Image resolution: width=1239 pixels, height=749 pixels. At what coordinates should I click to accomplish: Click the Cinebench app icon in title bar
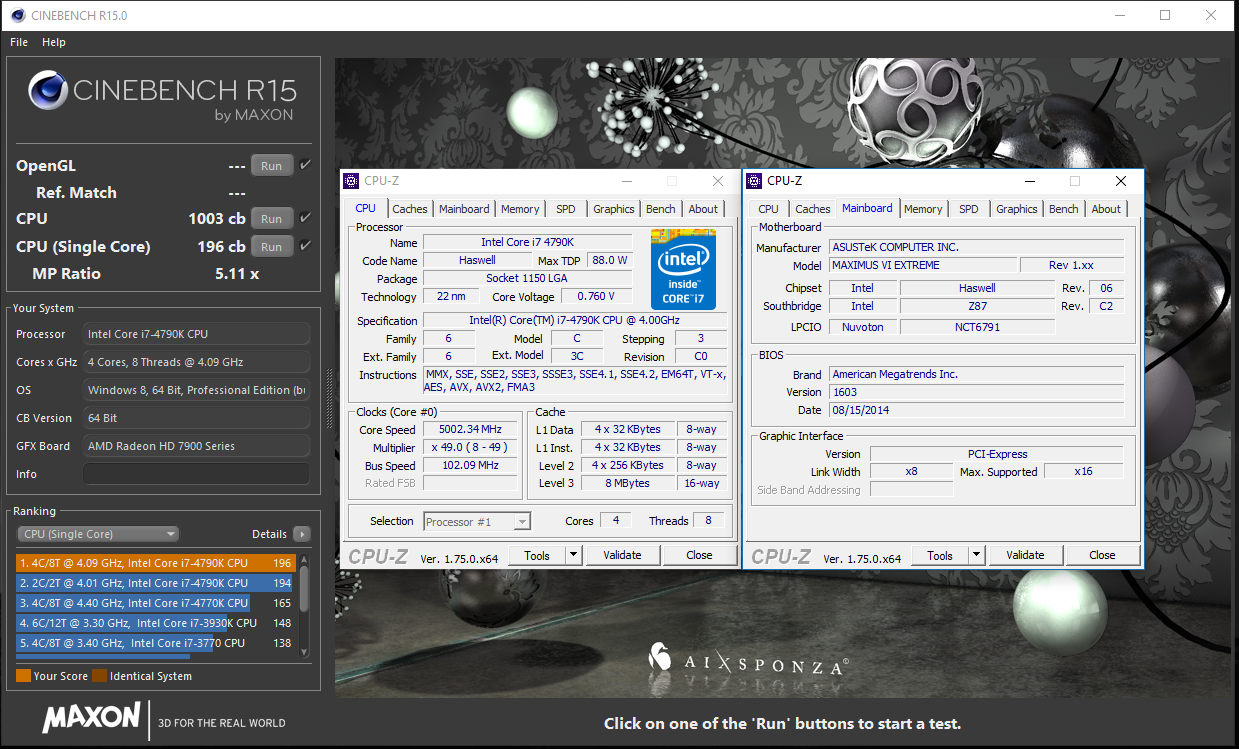pyautogui.click(x=16, y=15)
